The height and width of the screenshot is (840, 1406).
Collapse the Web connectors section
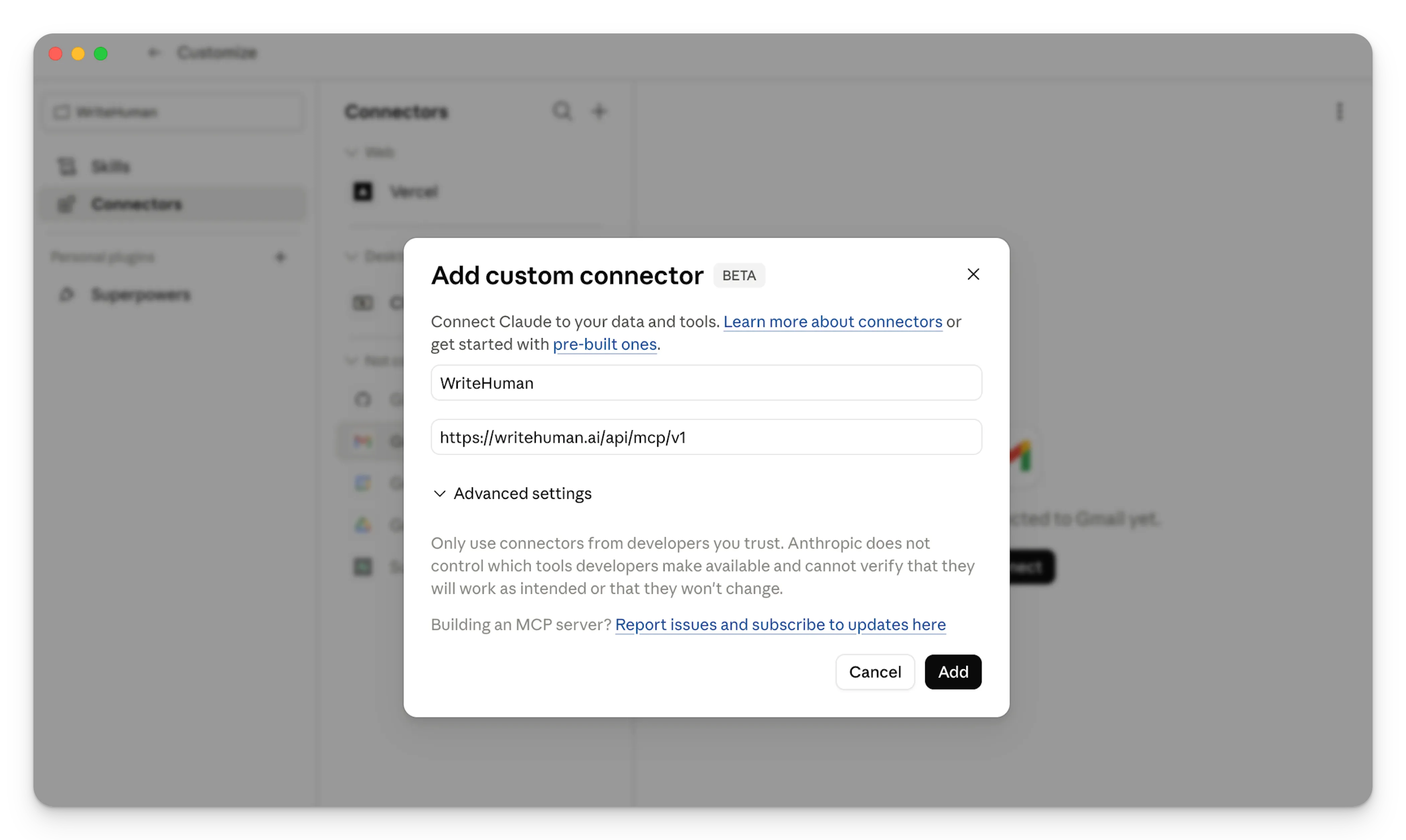pyautogui.click(x=351, y=152)
